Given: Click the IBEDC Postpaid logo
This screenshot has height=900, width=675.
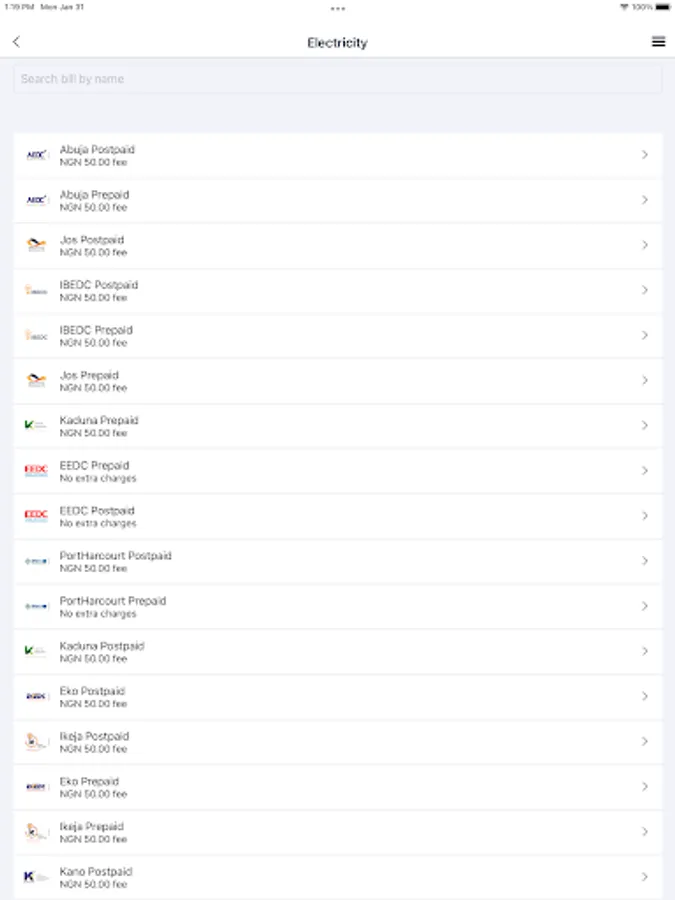Looking at the screenshot, I should click(36, 290).
